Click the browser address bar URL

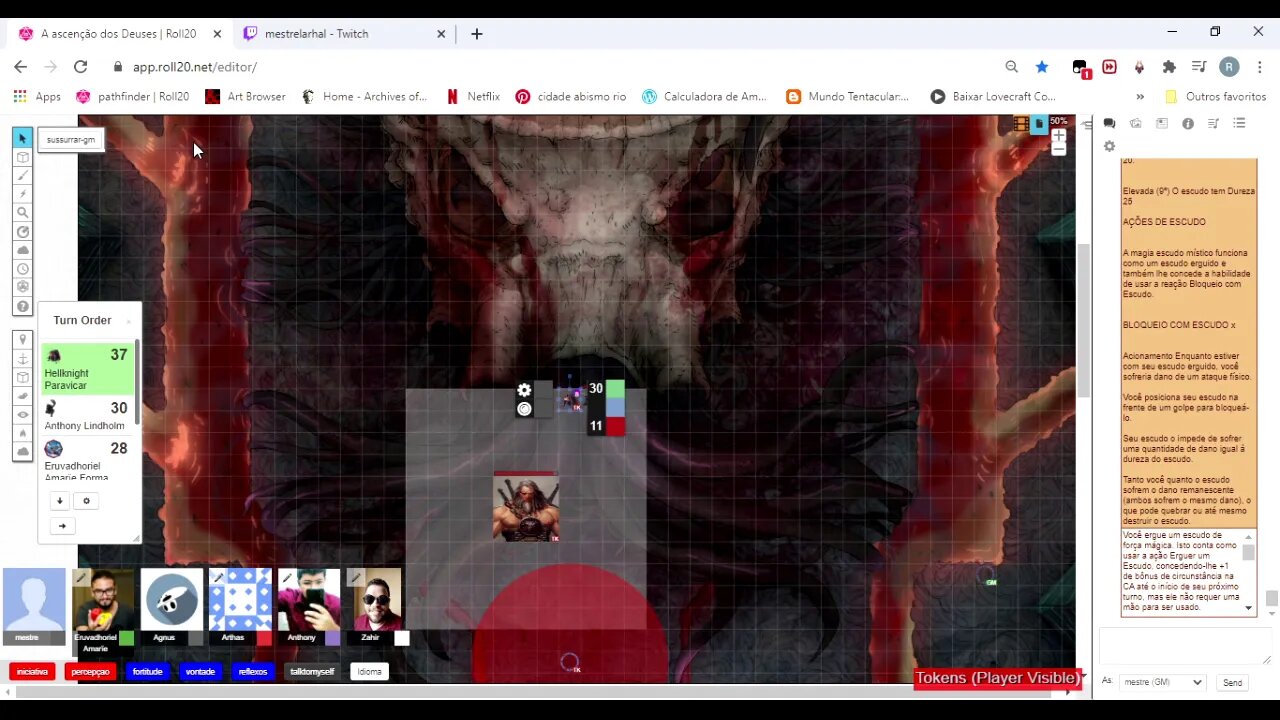195,67
